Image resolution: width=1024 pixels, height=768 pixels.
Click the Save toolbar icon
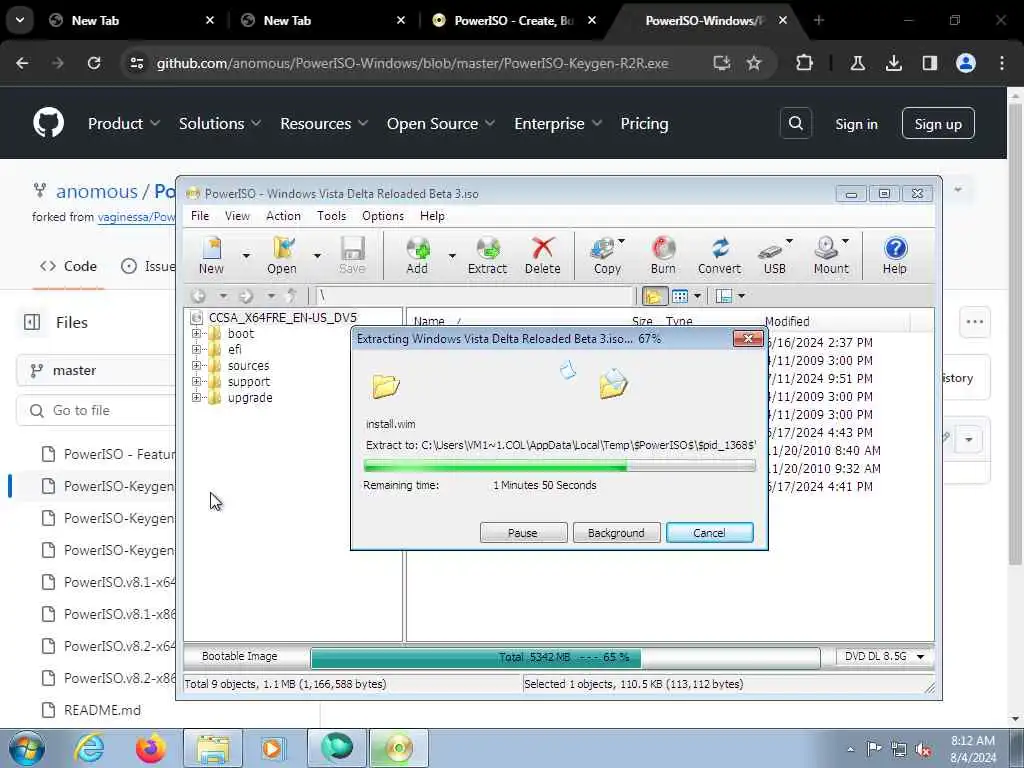352,255
